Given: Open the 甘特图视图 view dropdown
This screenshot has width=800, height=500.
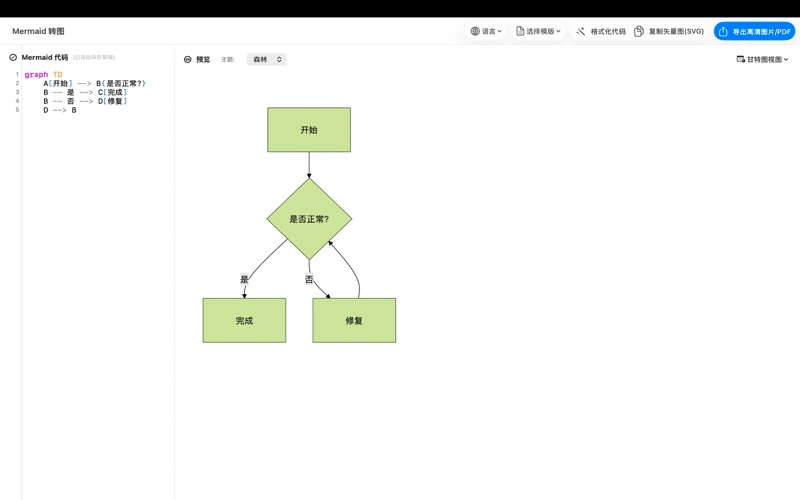Looking at the screenshot, I should [762, 59].
